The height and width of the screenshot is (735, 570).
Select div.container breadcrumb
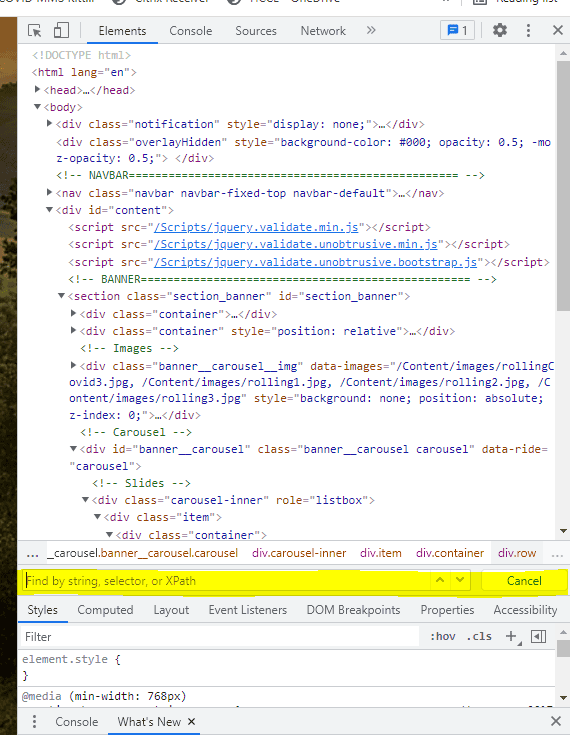pos(450,553)
